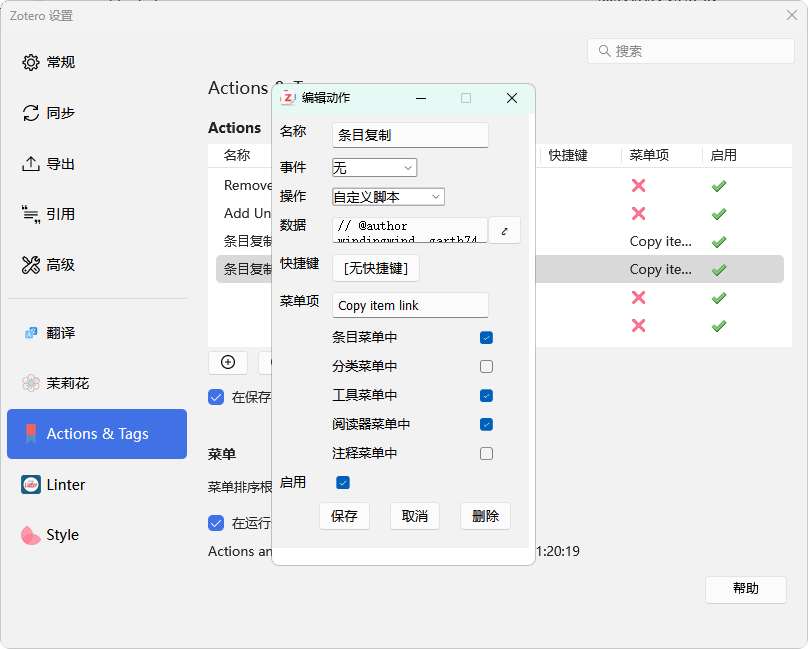
Task: Select the Actions & Tags pane
Action: click(x=97, y=434)
